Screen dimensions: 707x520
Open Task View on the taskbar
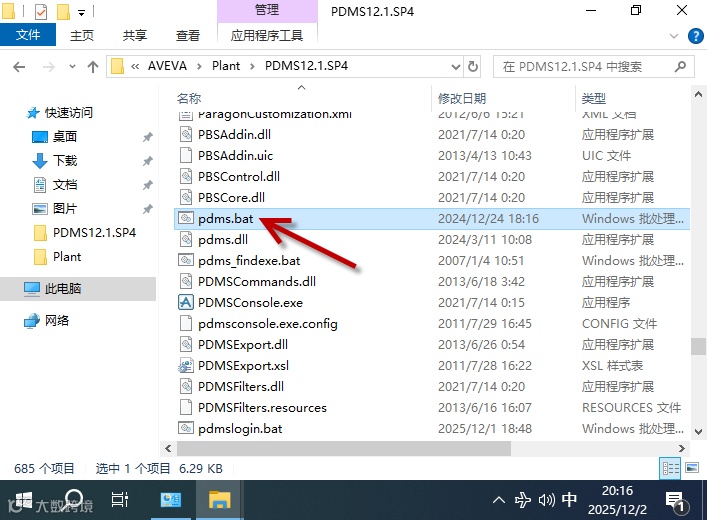(119, 499)
